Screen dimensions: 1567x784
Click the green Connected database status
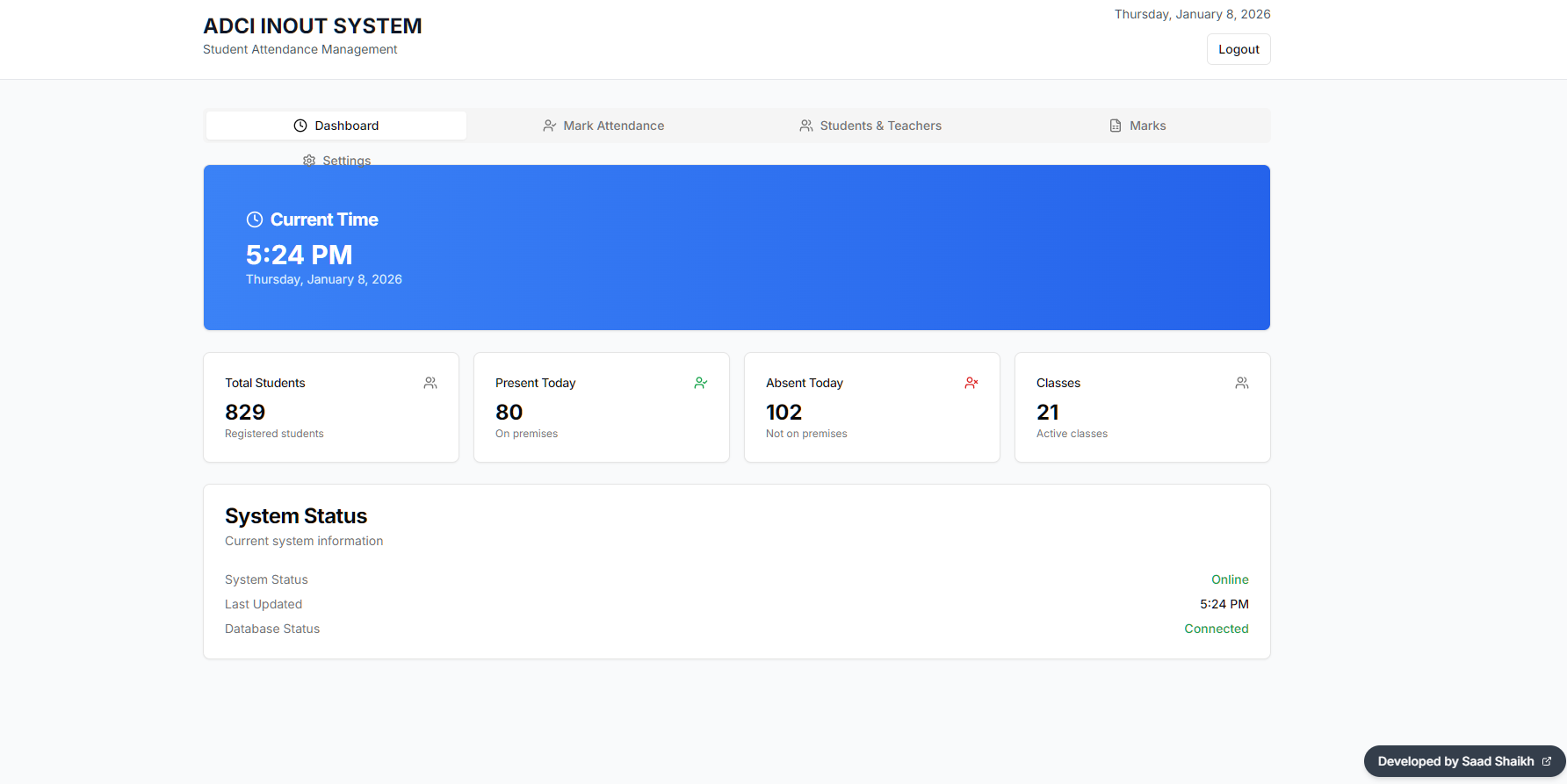[1216, 629]
